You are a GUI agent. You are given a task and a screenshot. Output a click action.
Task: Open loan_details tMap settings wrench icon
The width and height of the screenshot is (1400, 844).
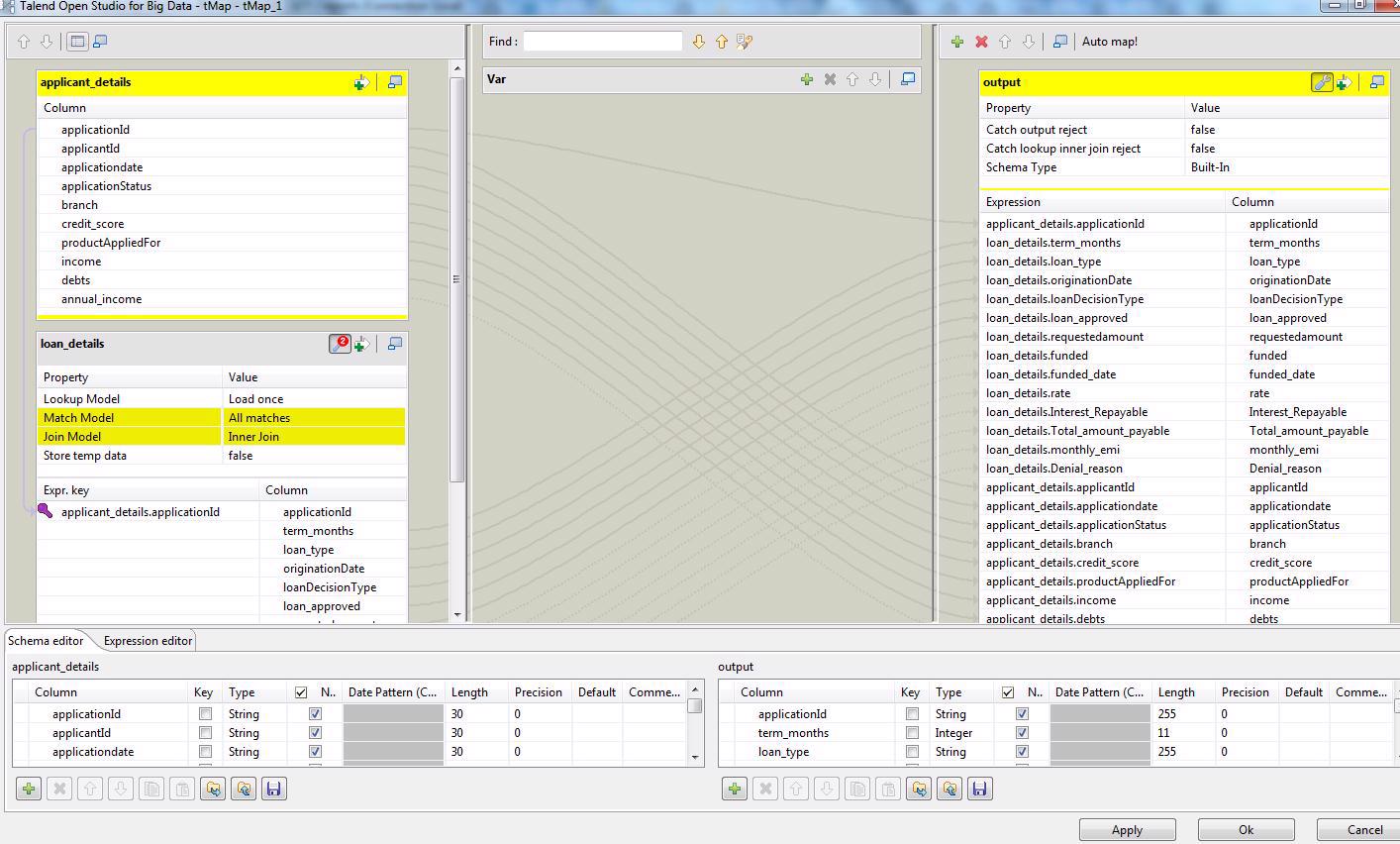coord(340,344)
